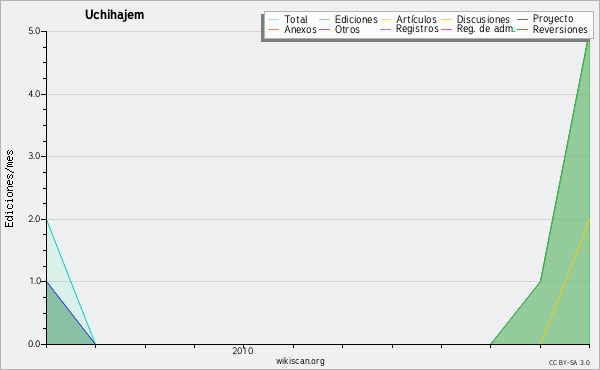Select the Proyecto legend entry
This screenshot has height=370, width=600.
tap(553, 19)
